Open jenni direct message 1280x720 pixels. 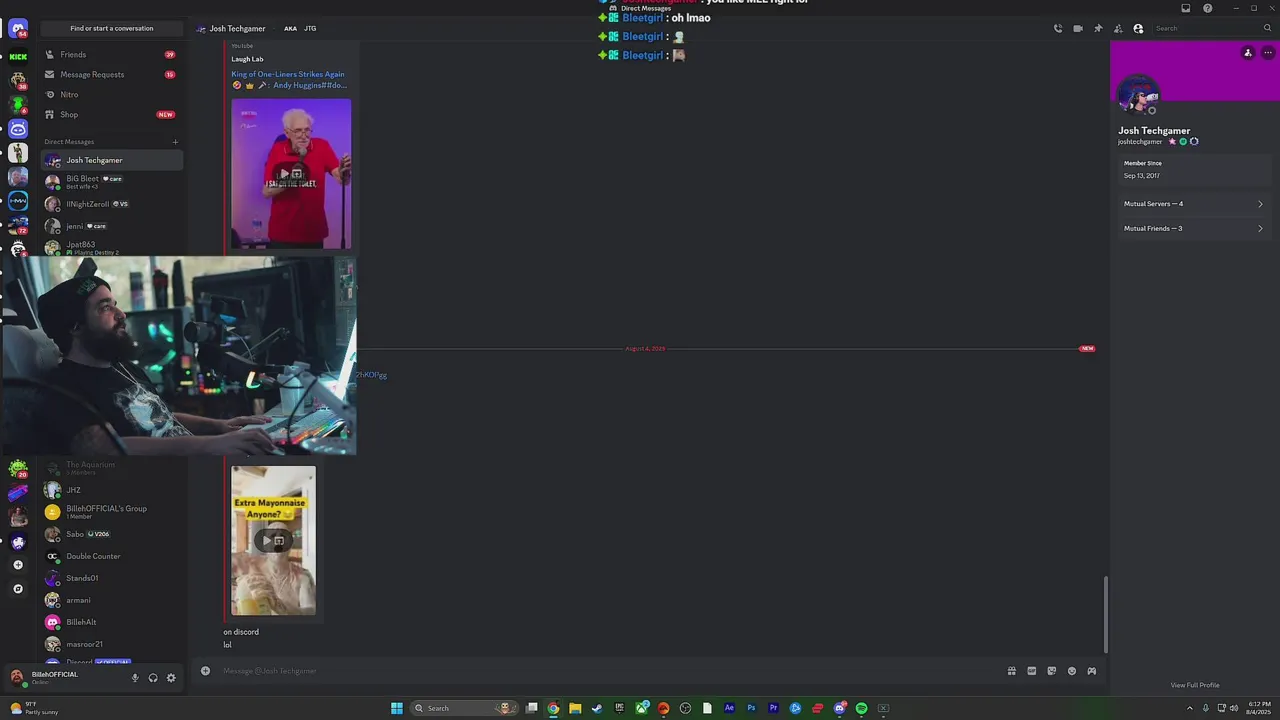pyautogui.click(x=112, y=226)
